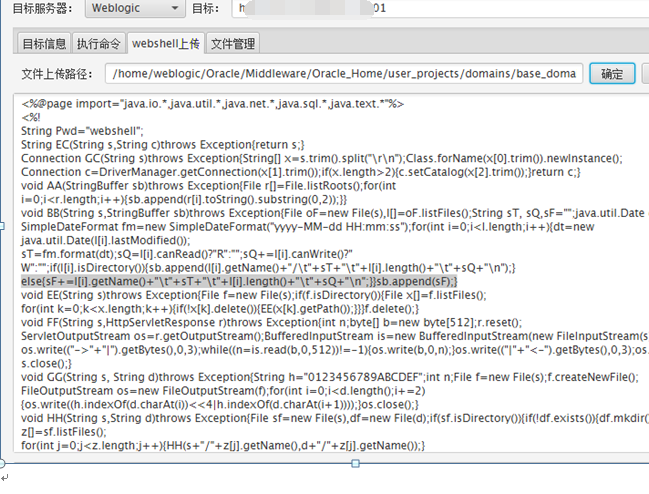
Task: Click the 文件上传路径 path input field
Action: click(x=344, y=74)
